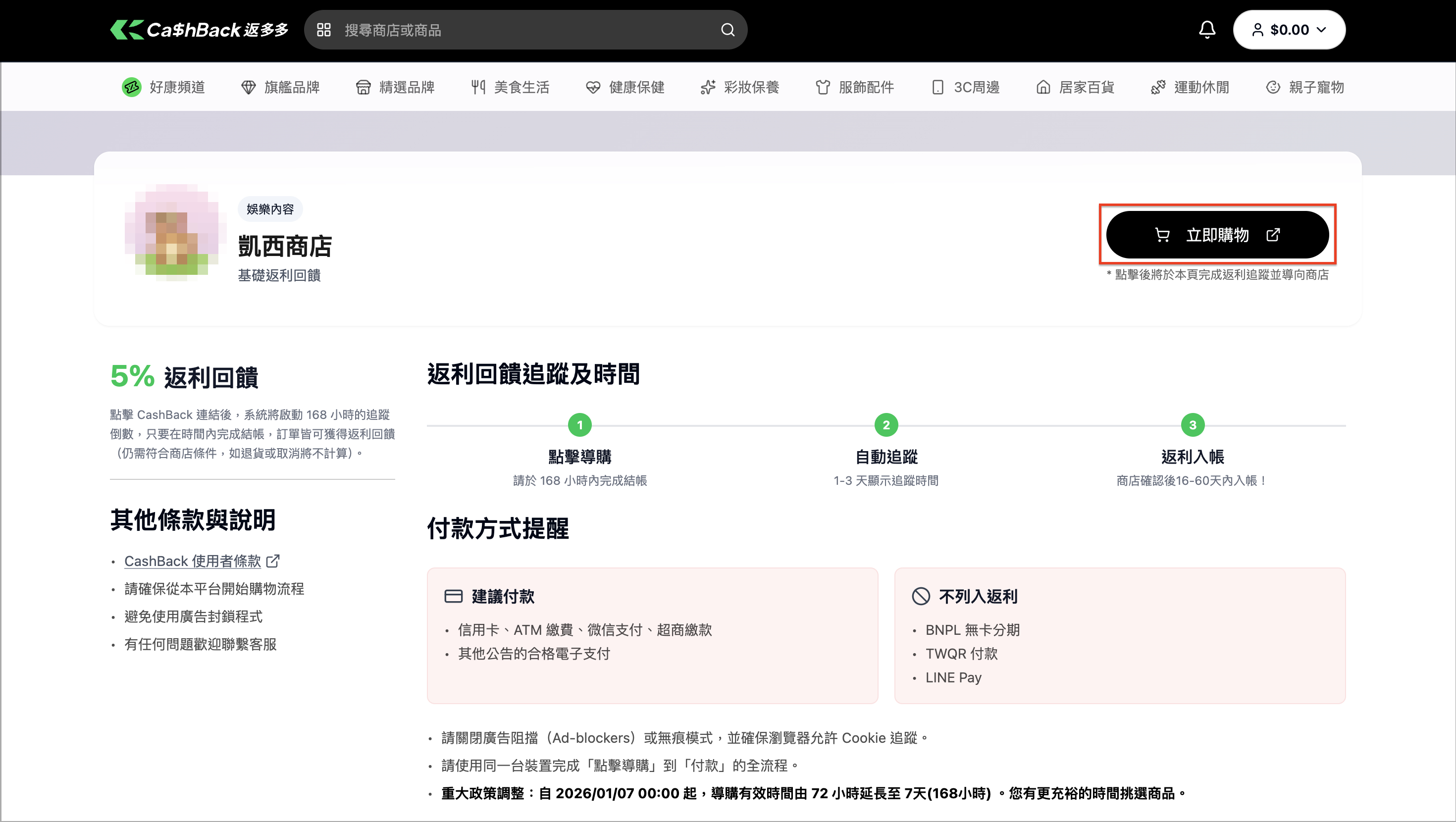Image resolution: width=1456 pixels, height=822 pixels.
Task: Open the 美食生活 category
Action: [510, 87]
